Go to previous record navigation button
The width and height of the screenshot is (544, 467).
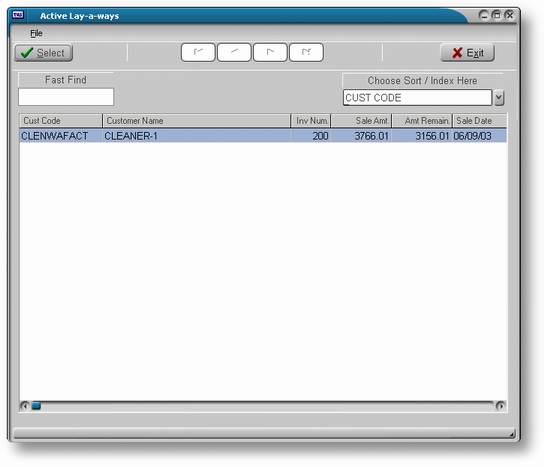click(x=234, y=52)
